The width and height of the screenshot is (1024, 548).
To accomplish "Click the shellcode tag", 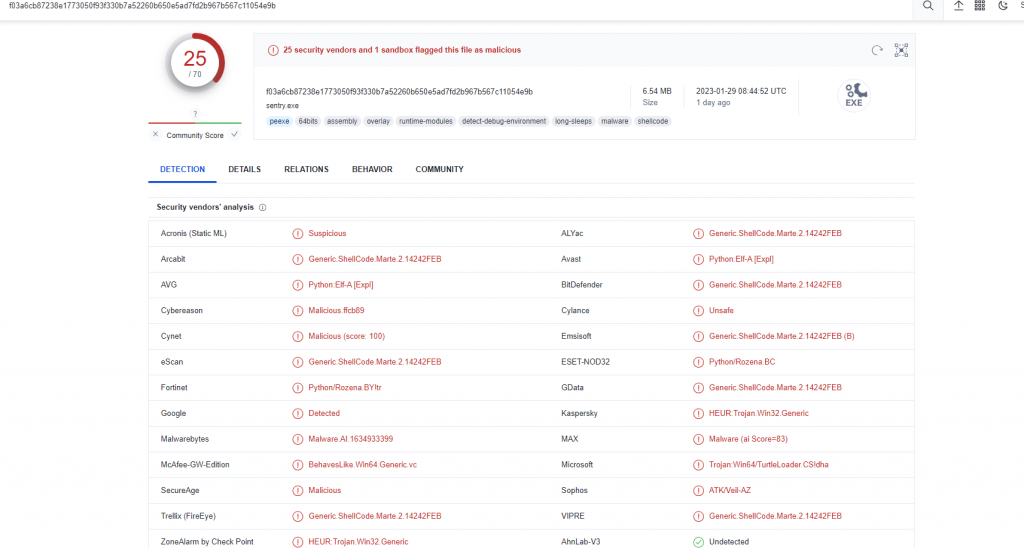I will click(x=652, y=121).
